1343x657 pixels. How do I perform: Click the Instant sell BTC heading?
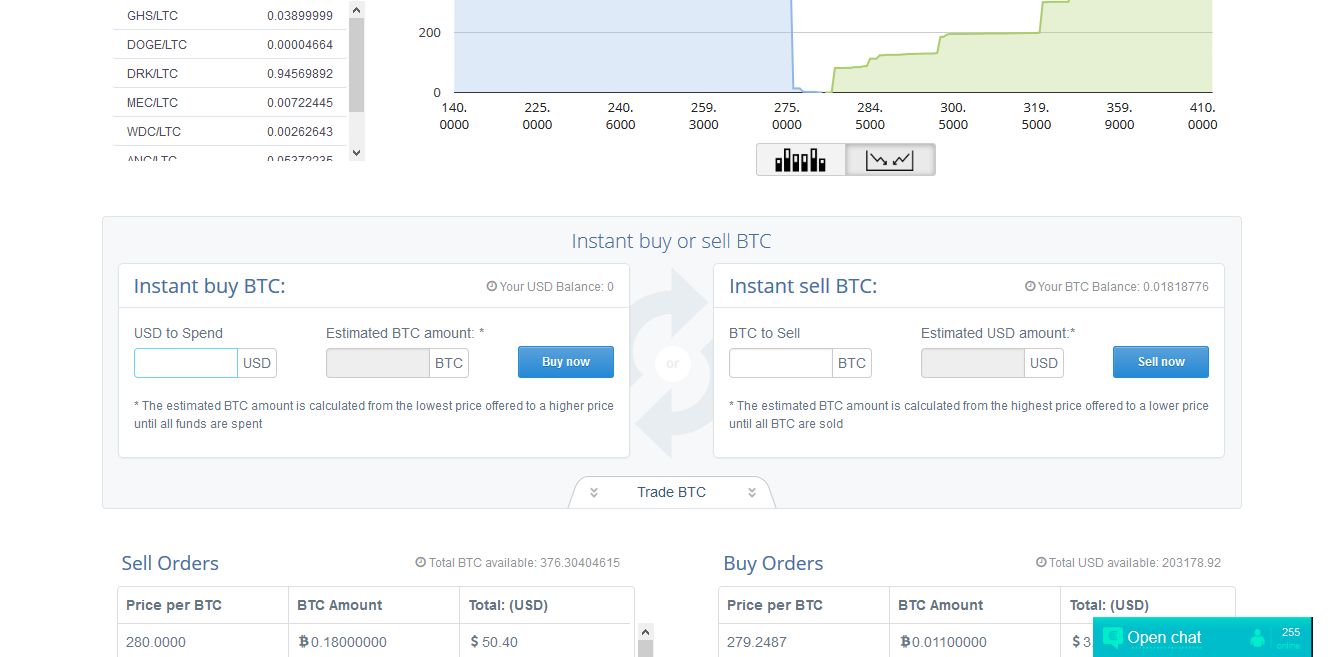pos(803,286)
